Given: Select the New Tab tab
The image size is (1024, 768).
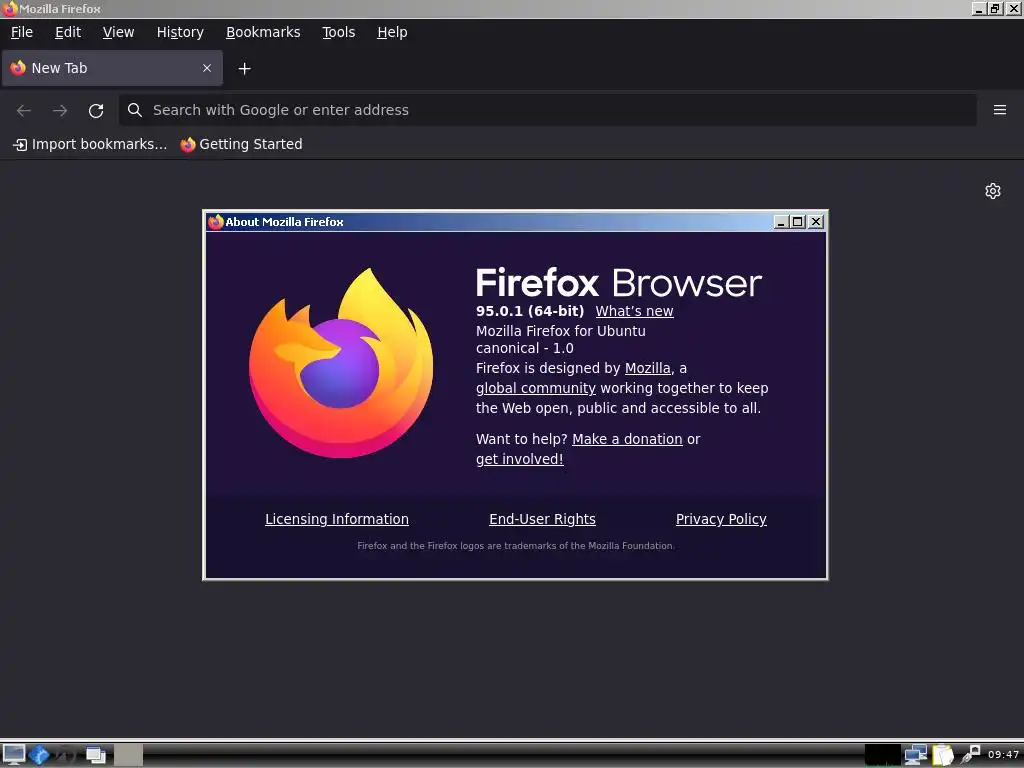Looking at the screenshot, I should click(112, 68).
